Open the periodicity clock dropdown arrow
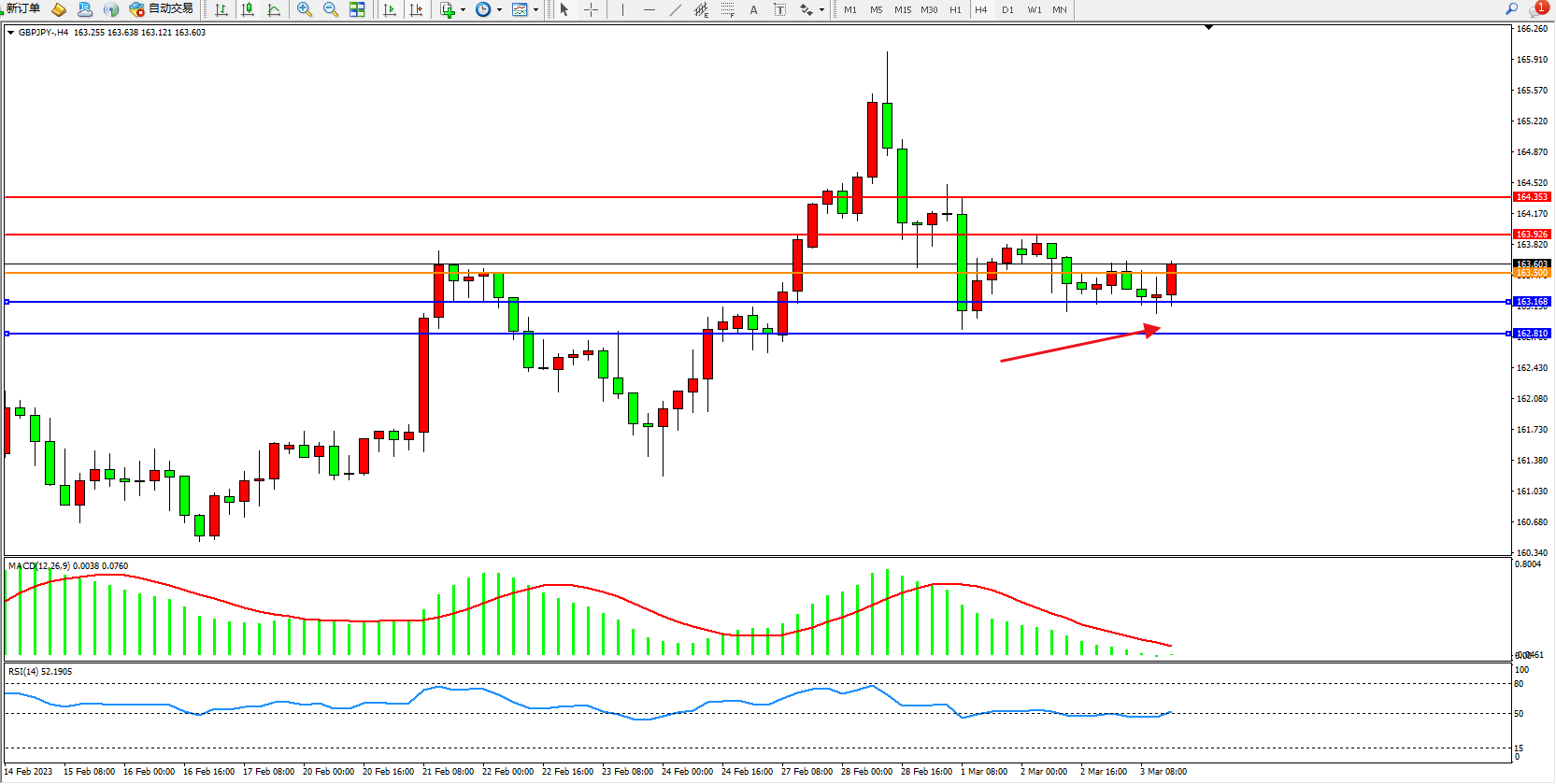The width and height of the screenshot is (1556, 784). [x=499, y=10]
